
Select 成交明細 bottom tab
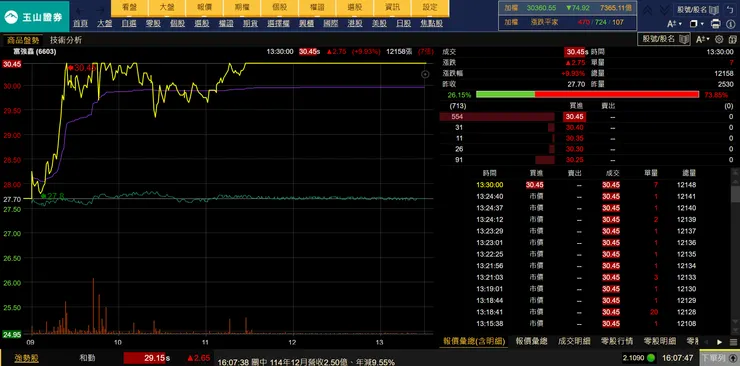574,341
